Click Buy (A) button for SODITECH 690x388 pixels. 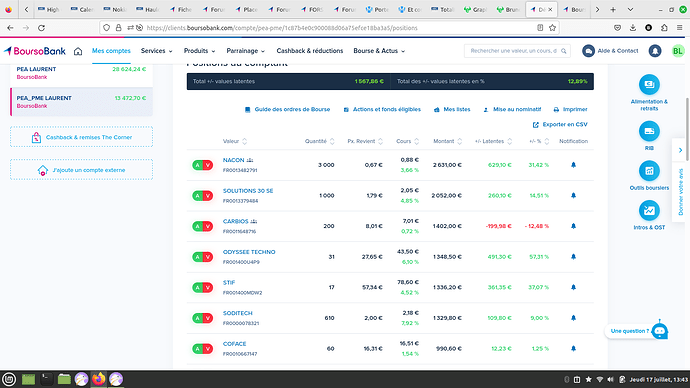click(x=198, y=318)
